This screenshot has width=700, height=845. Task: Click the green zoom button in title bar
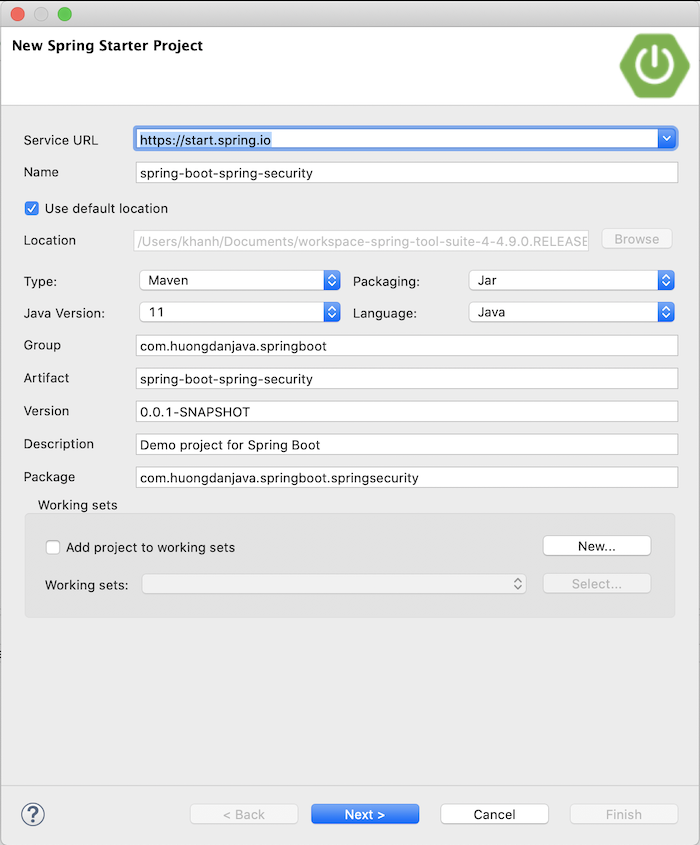(x=65, y=14)
